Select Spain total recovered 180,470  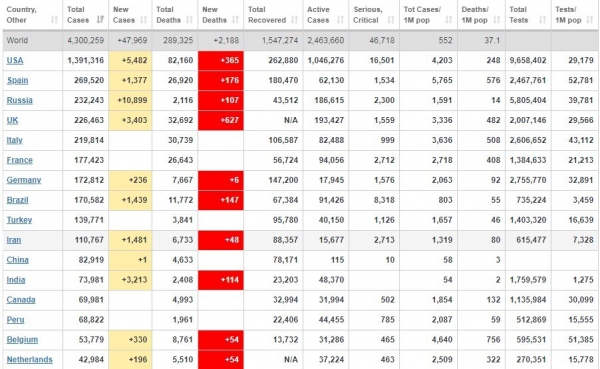283,80
